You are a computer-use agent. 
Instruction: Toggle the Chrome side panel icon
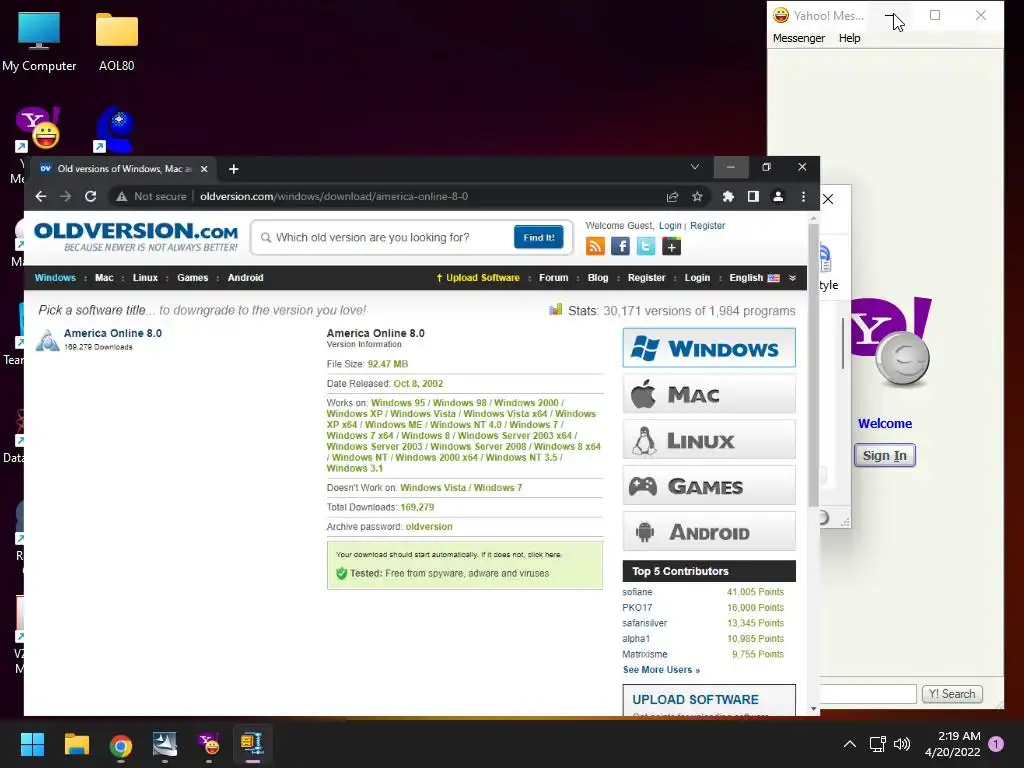753,197
